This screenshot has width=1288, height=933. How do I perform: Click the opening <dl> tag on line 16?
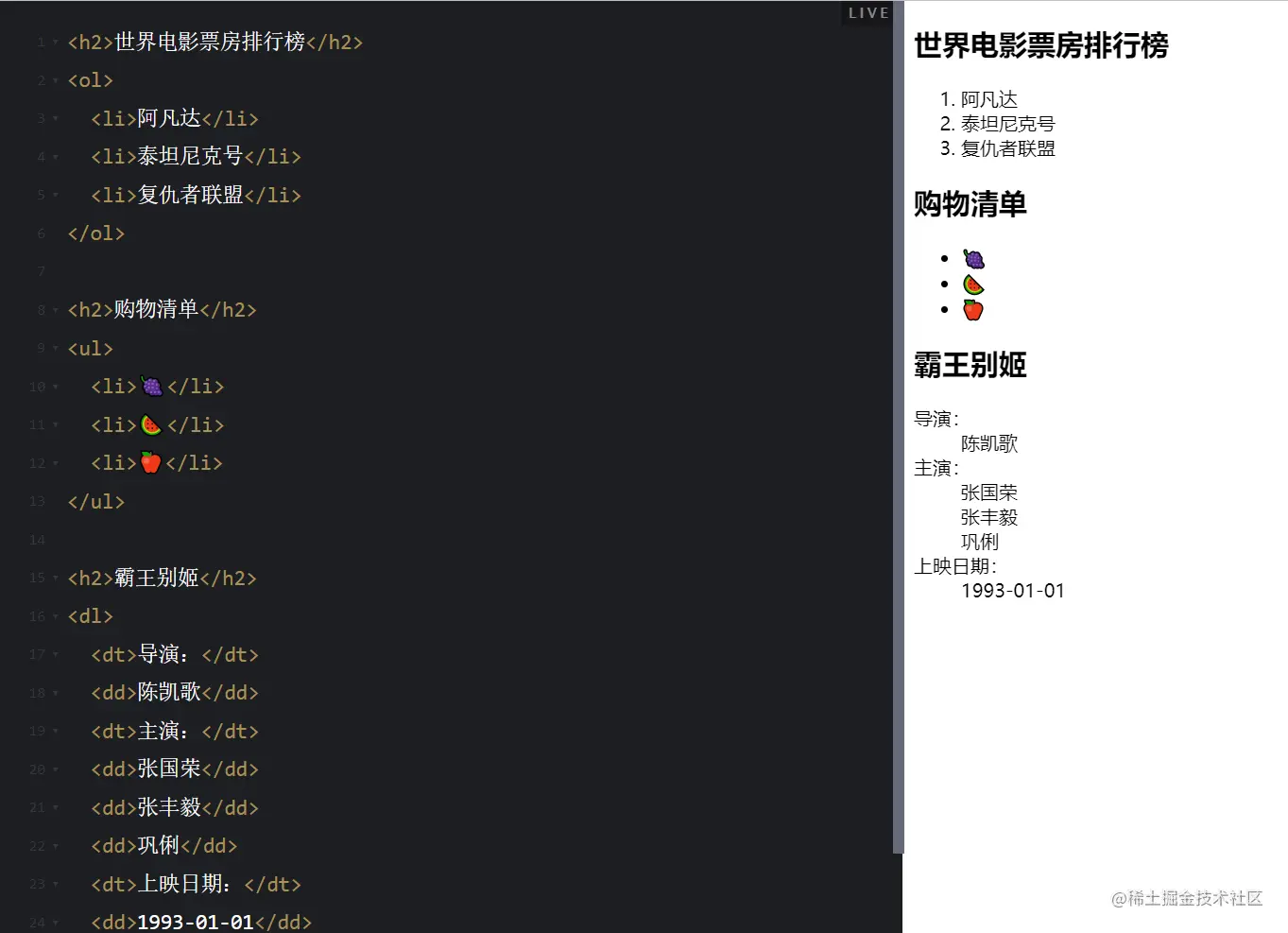90,616
